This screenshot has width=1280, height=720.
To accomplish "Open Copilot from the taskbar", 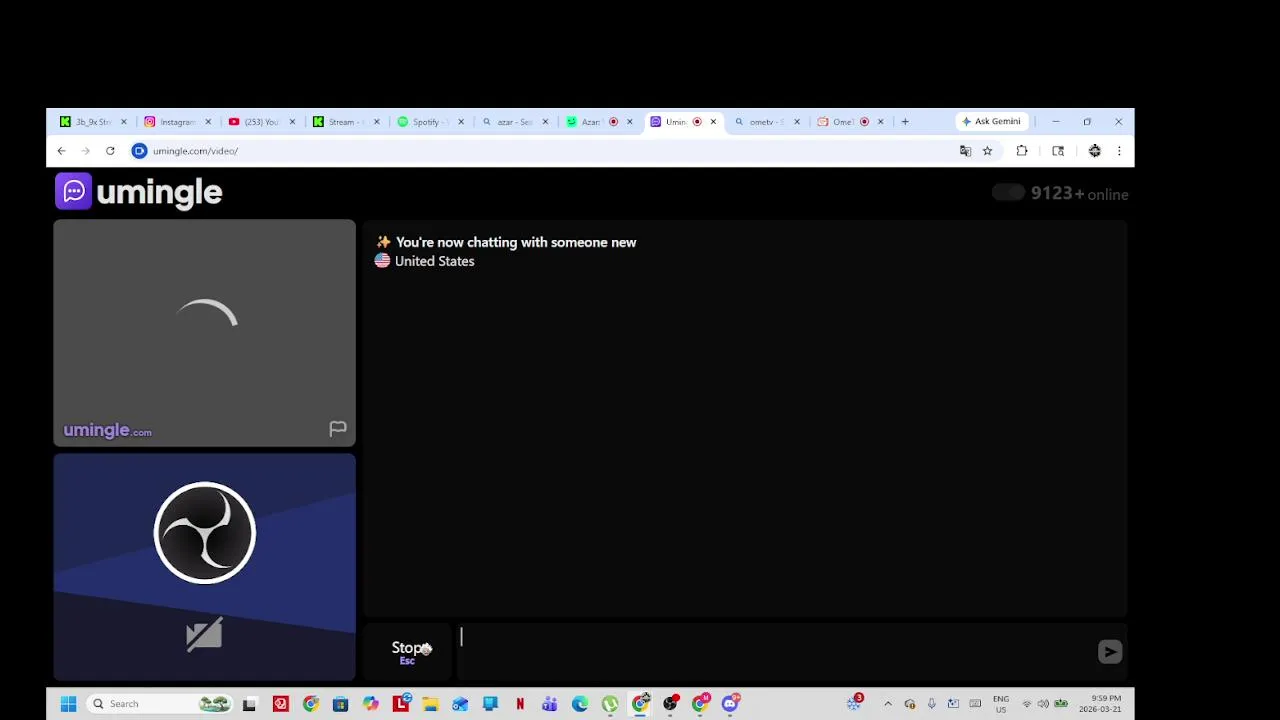I will (370, 704).
